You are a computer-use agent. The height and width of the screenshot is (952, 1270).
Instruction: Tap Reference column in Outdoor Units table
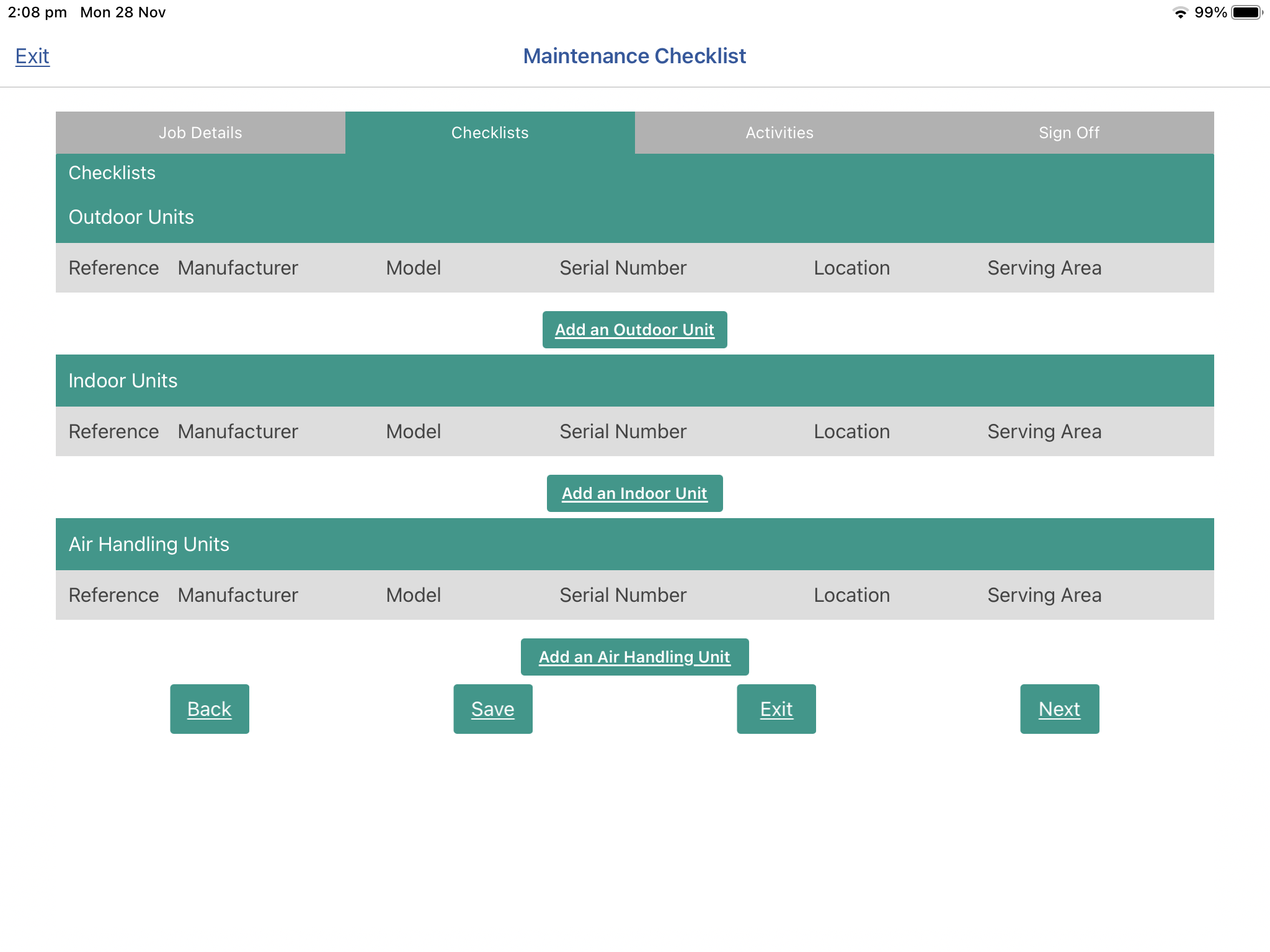point(113,268)
